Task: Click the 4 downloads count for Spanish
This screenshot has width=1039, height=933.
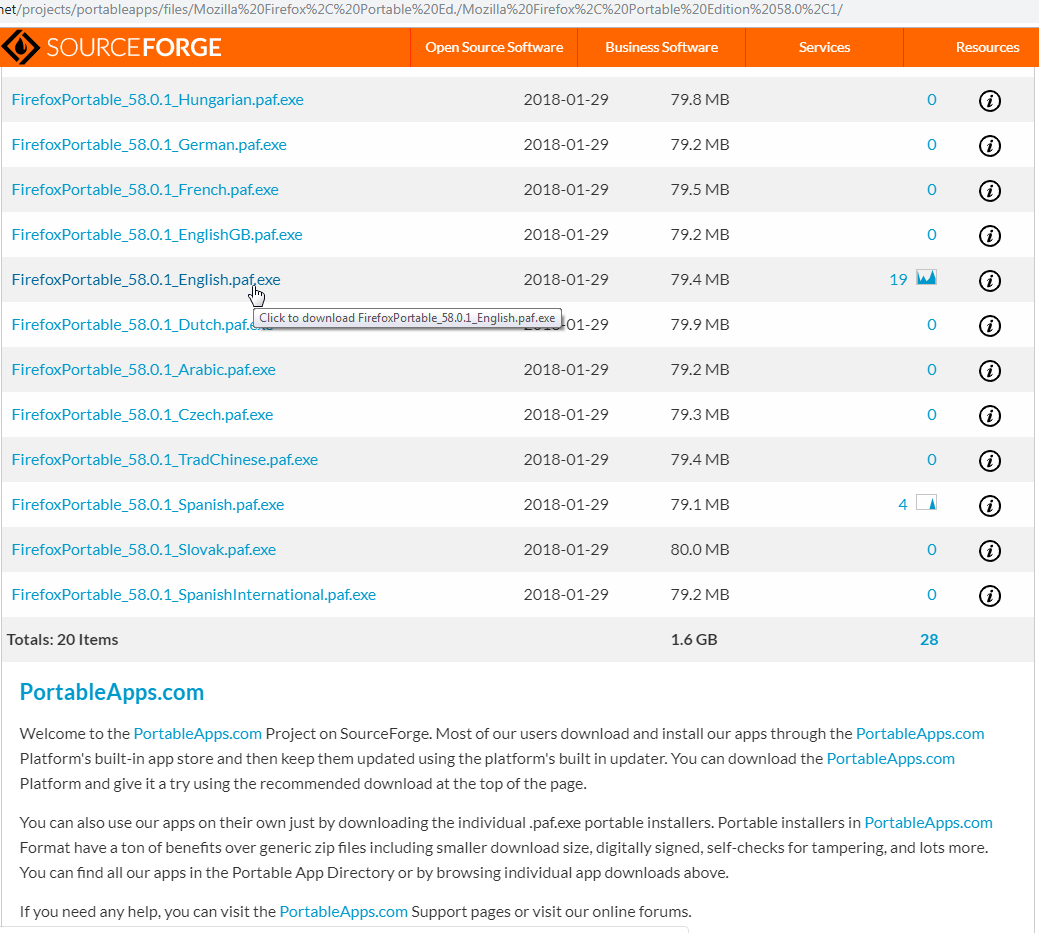Action: (x=902, y=505)
